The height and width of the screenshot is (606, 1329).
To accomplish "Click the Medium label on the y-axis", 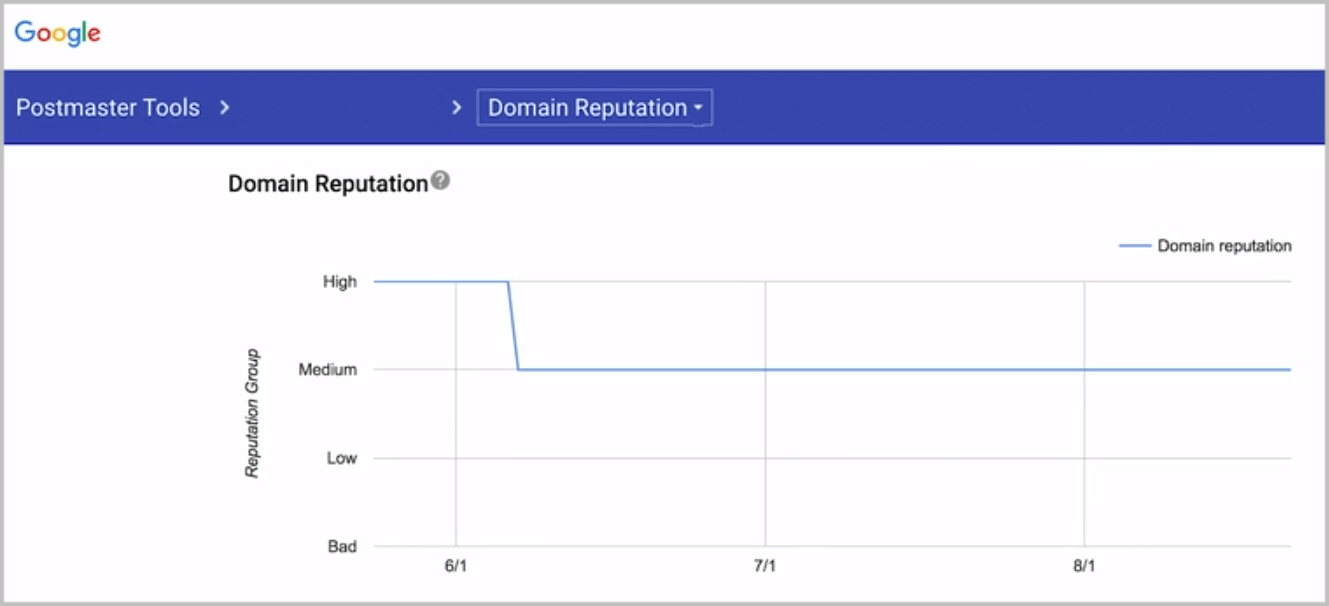I will tap(330, 369).
